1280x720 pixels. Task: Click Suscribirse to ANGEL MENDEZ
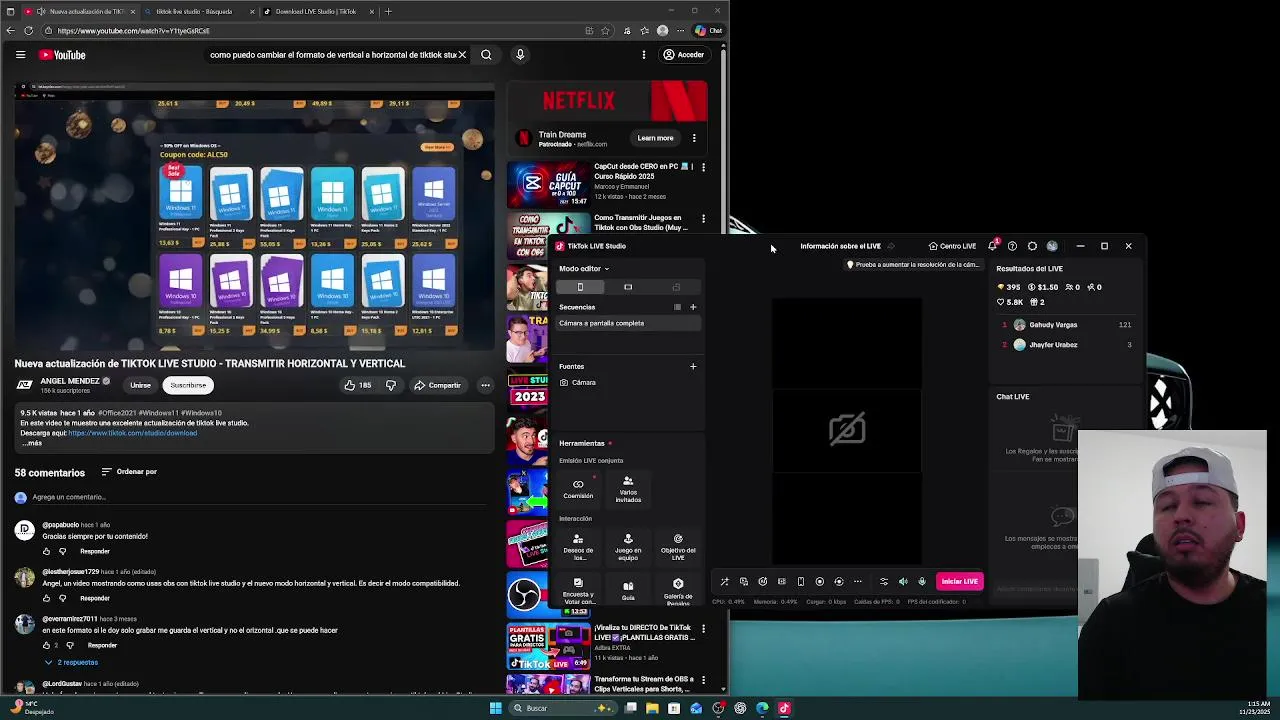(x=188, y=385)
